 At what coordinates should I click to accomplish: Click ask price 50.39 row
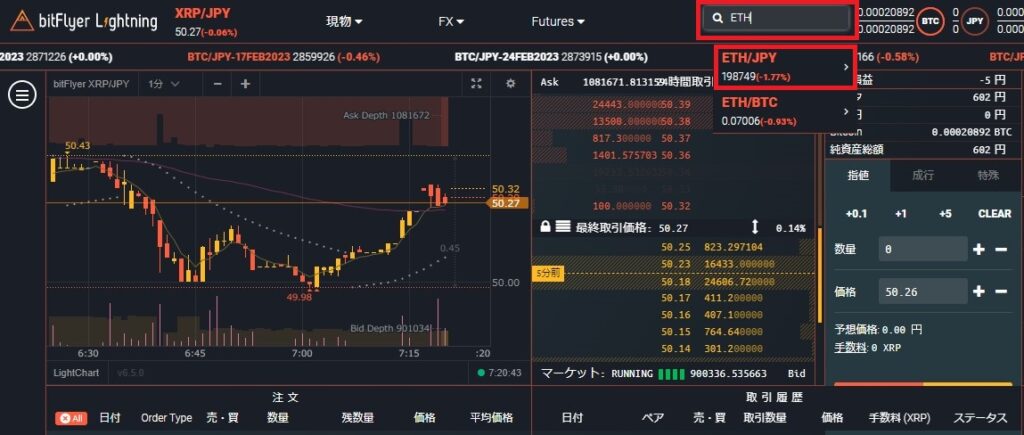click(x=673, y=105)
